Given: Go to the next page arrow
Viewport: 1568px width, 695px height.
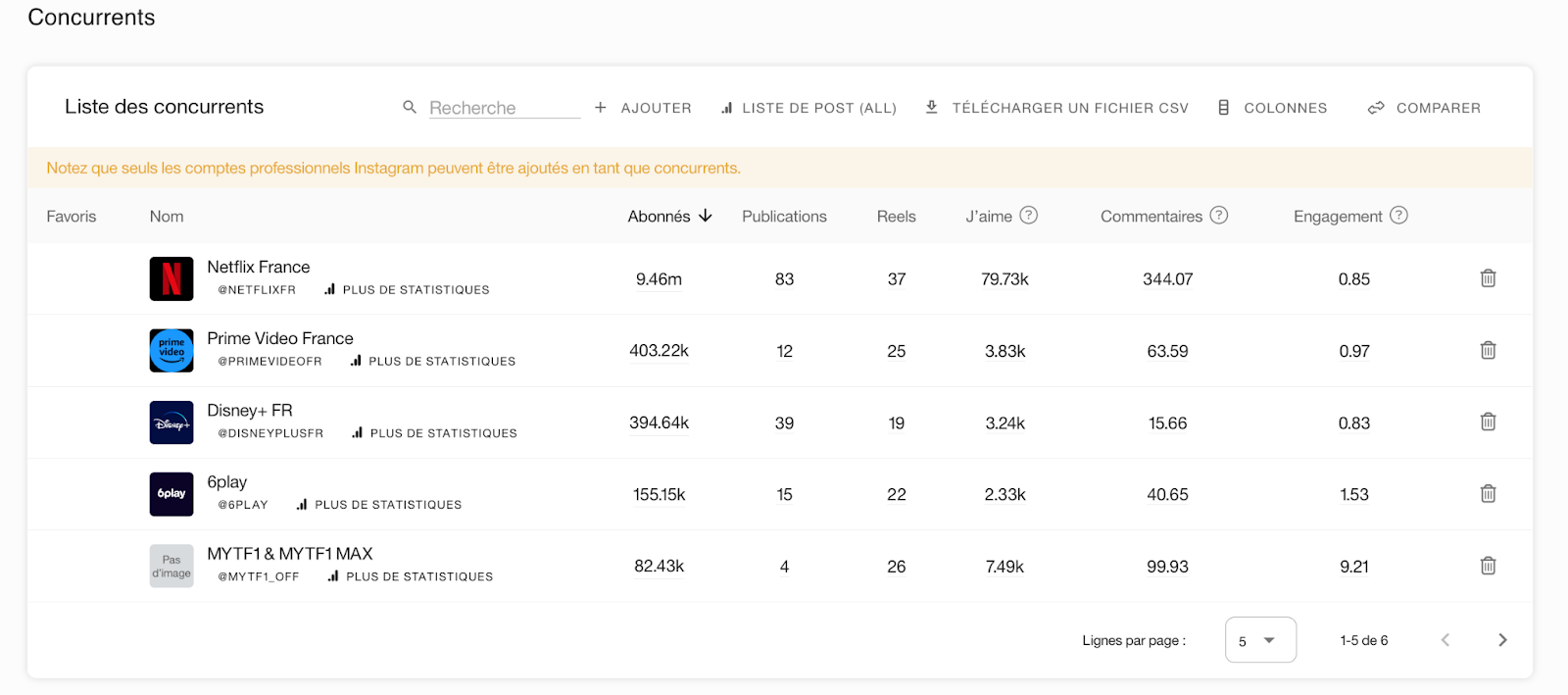Looking at the screenshot, I should [x=1502, y=640].
